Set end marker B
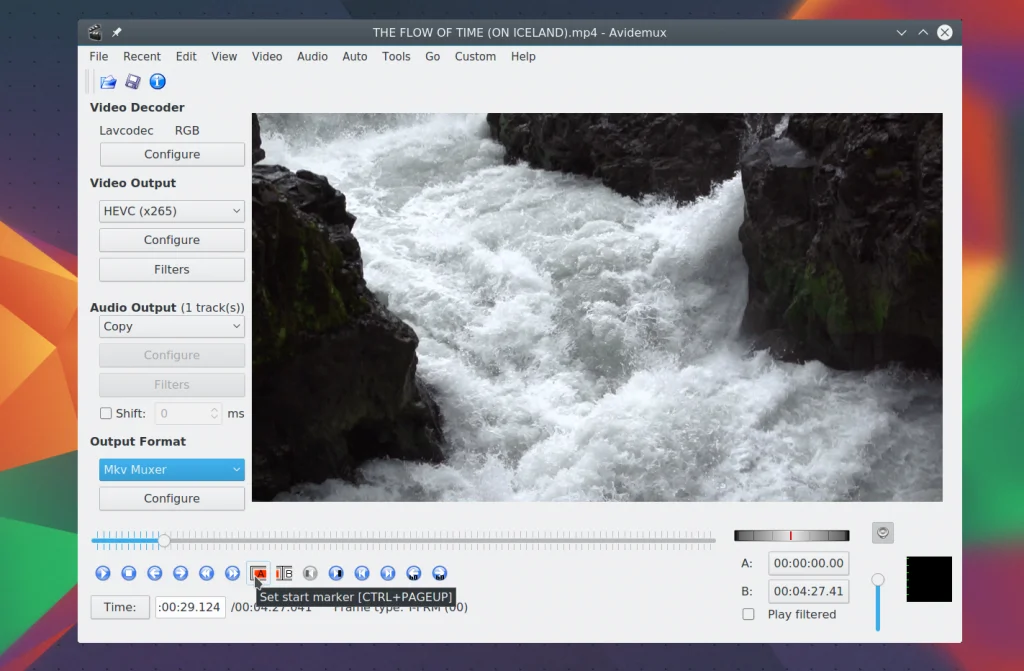The width and height of the screenshot is (1024, 671). 284,573
